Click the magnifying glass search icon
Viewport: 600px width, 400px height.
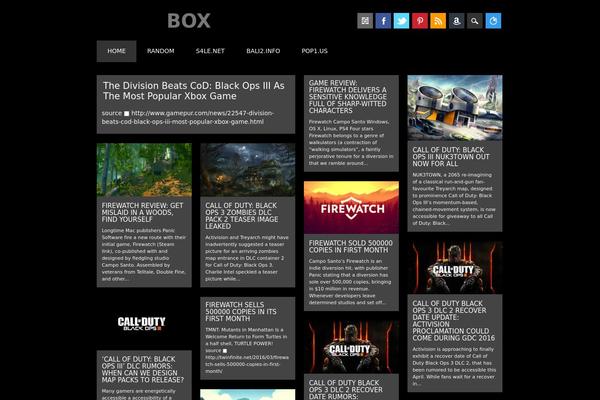click(x=475, y=21)
